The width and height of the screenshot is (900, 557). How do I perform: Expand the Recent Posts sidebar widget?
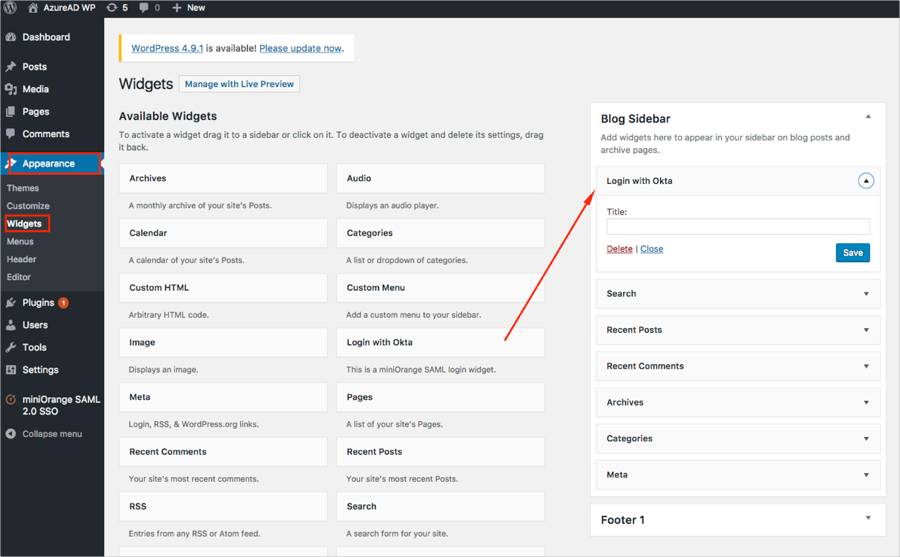[x=866, y=330]
